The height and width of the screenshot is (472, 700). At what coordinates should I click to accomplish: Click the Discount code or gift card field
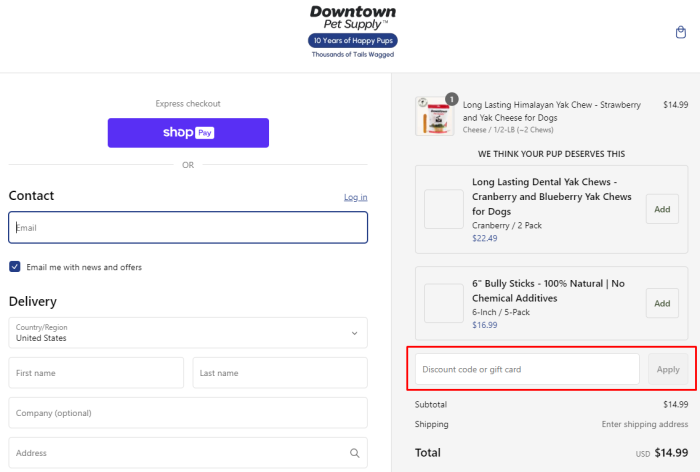527,369
